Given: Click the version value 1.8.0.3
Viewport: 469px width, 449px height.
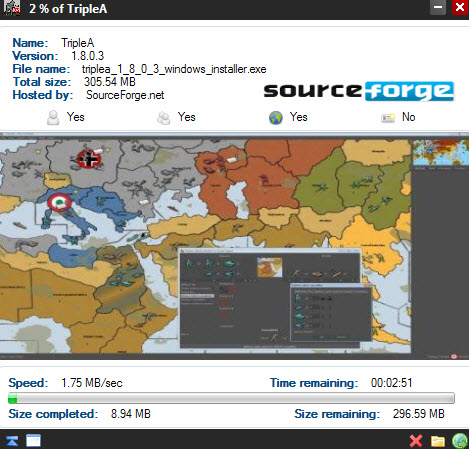Looking at the screenshot, I should tap(88, 56).
